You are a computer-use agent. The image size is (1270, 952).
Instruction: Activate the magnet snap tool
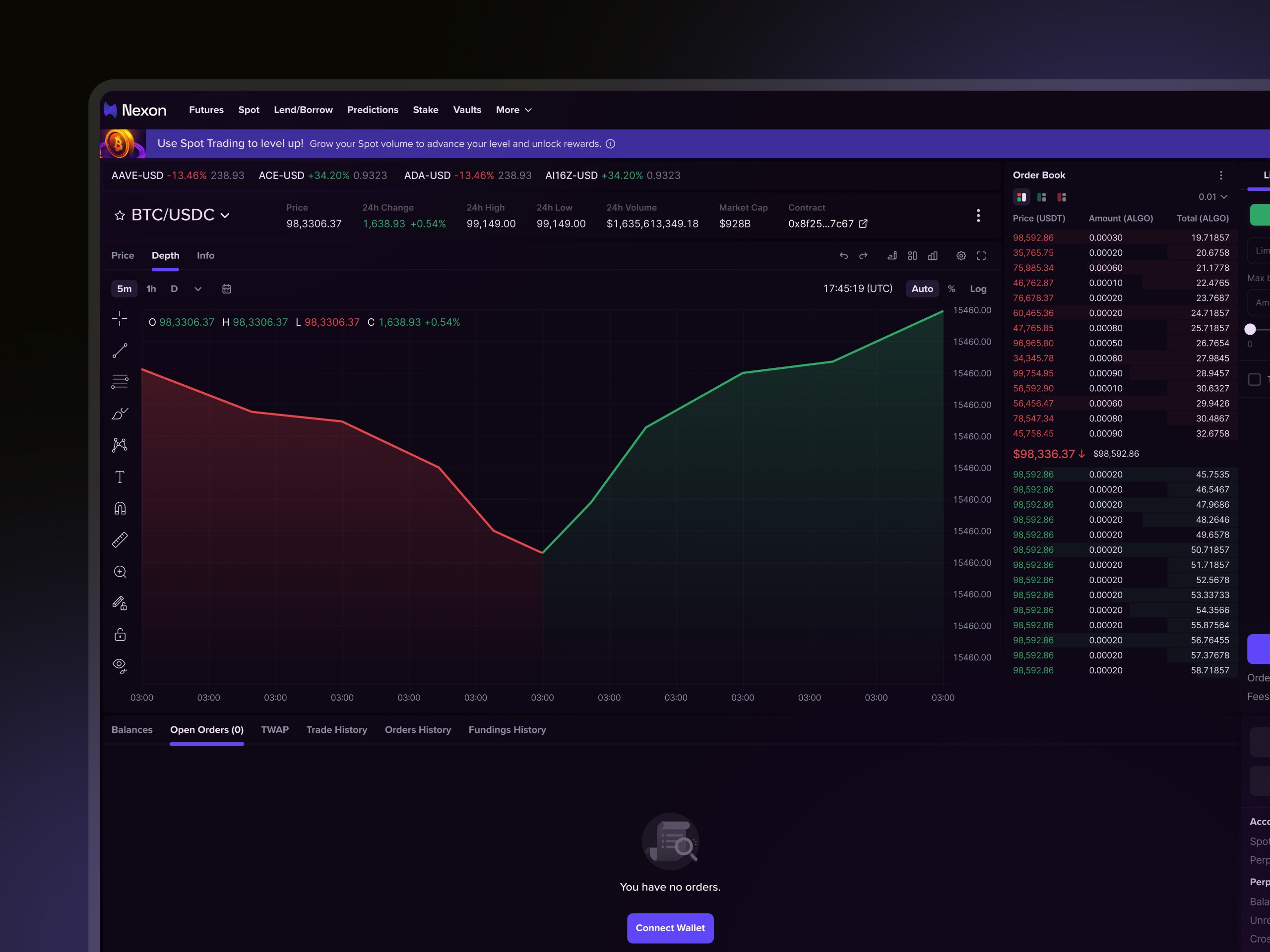click(120, 508)
